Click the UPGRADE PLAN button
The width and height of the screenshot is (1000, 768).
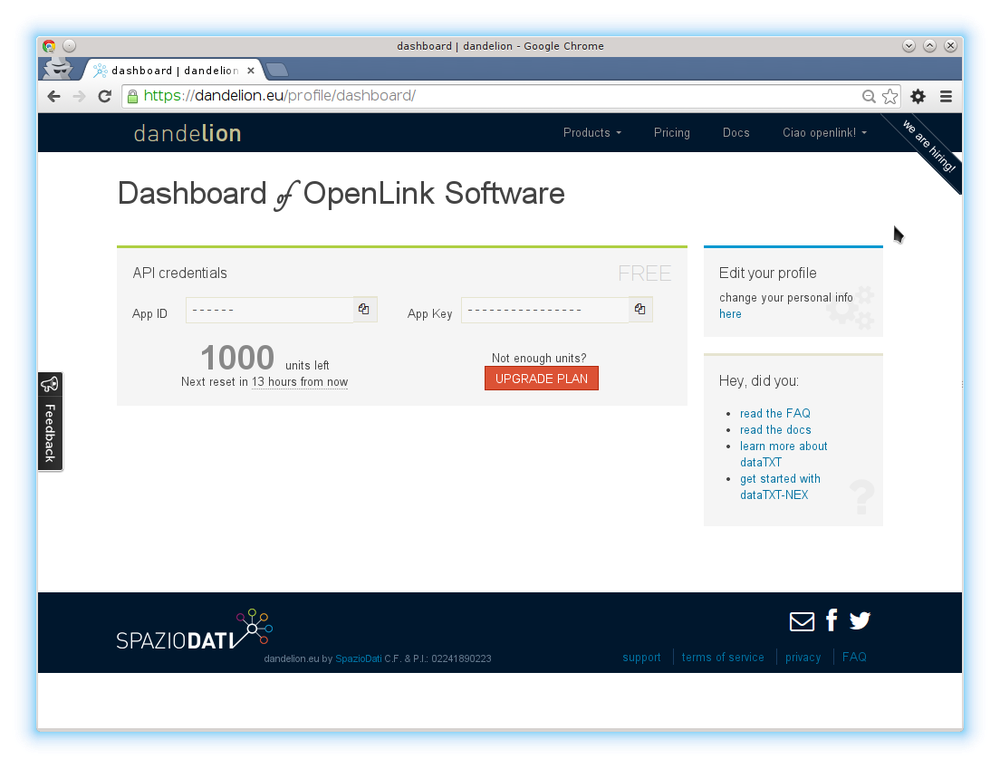tap(541, 378)
